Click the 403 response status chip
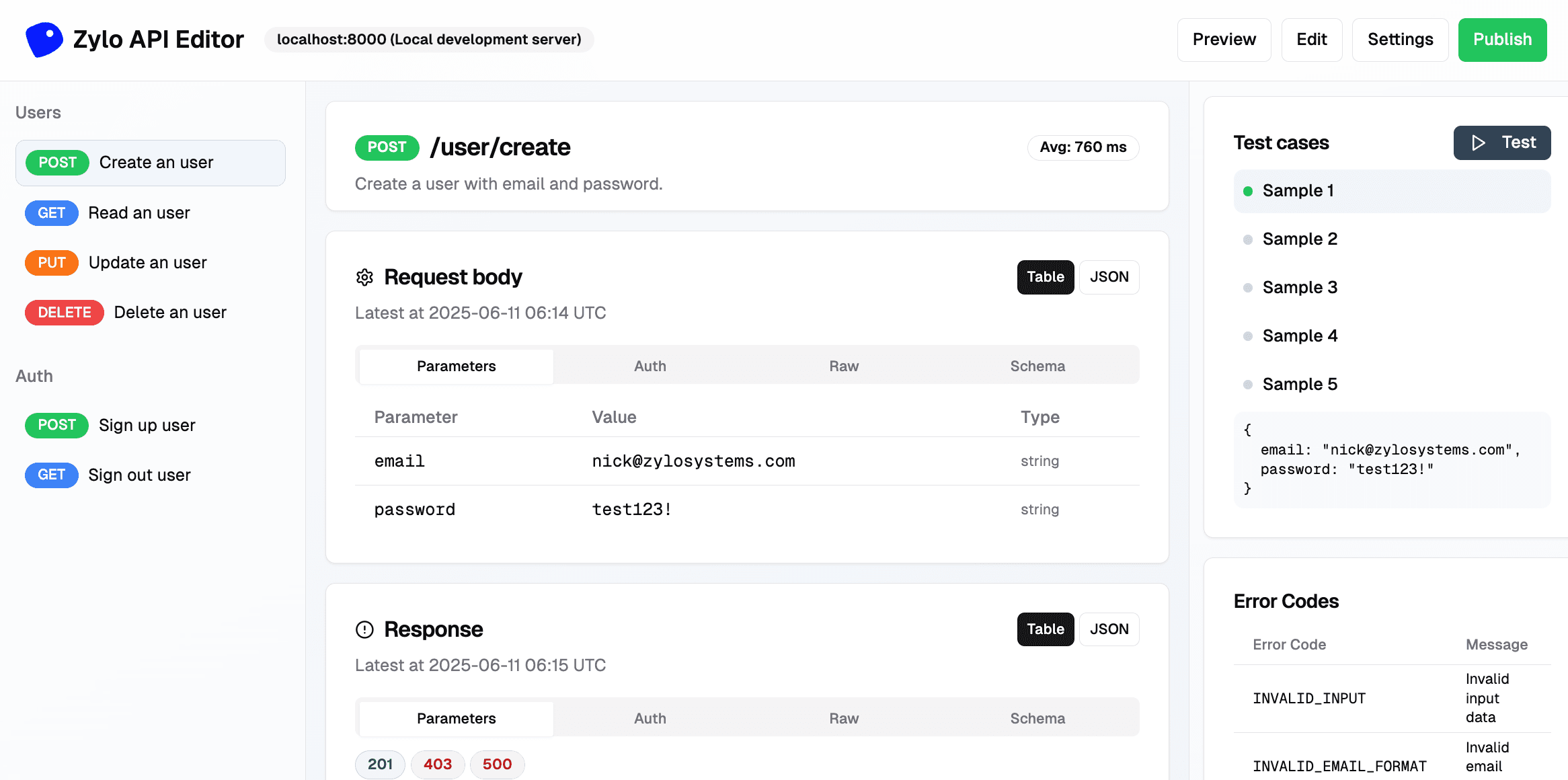Viewport: 1568px width, 780px height. pyautogui.click(x=438, y=765)
